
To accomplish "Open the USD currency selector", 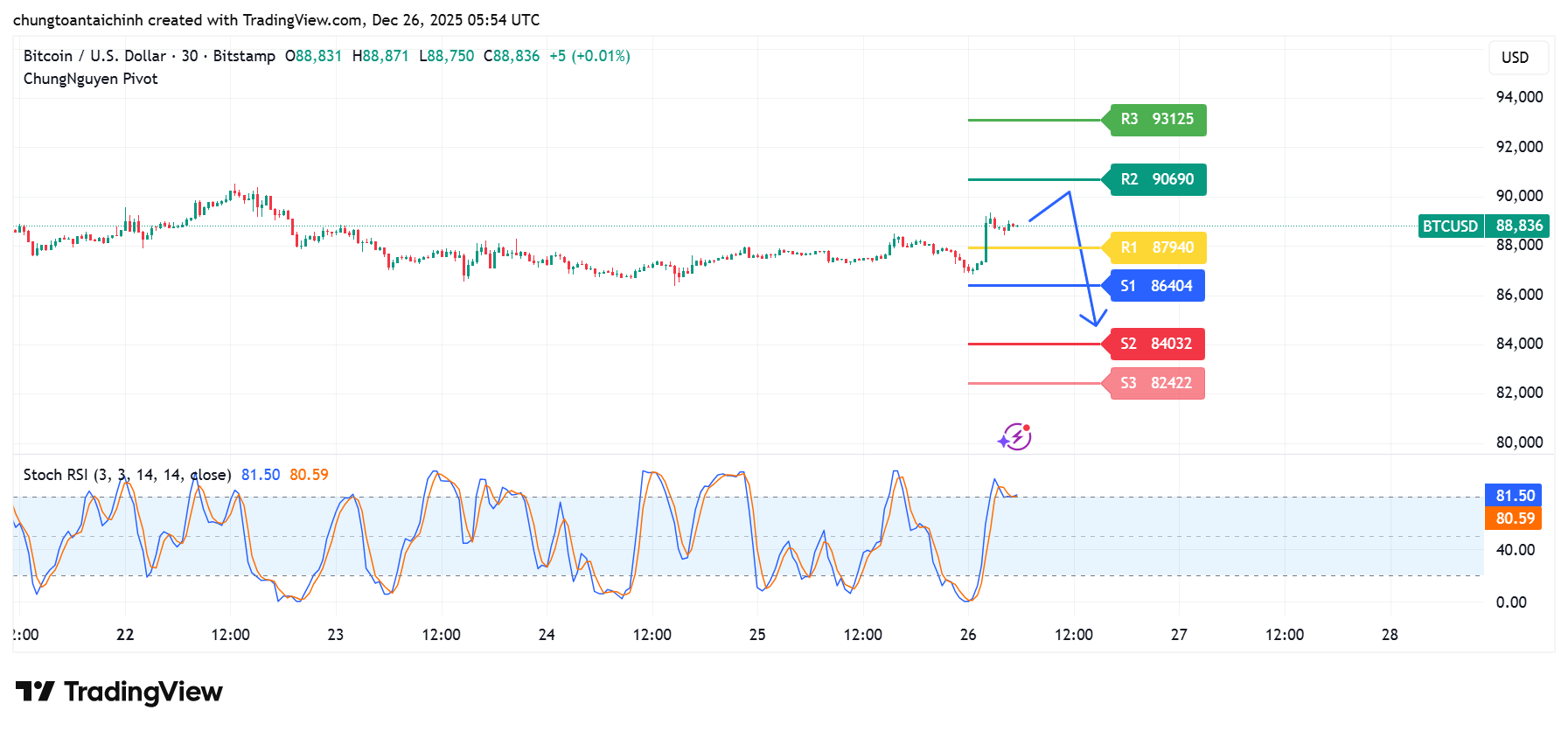I will (x=1515, y=58).
